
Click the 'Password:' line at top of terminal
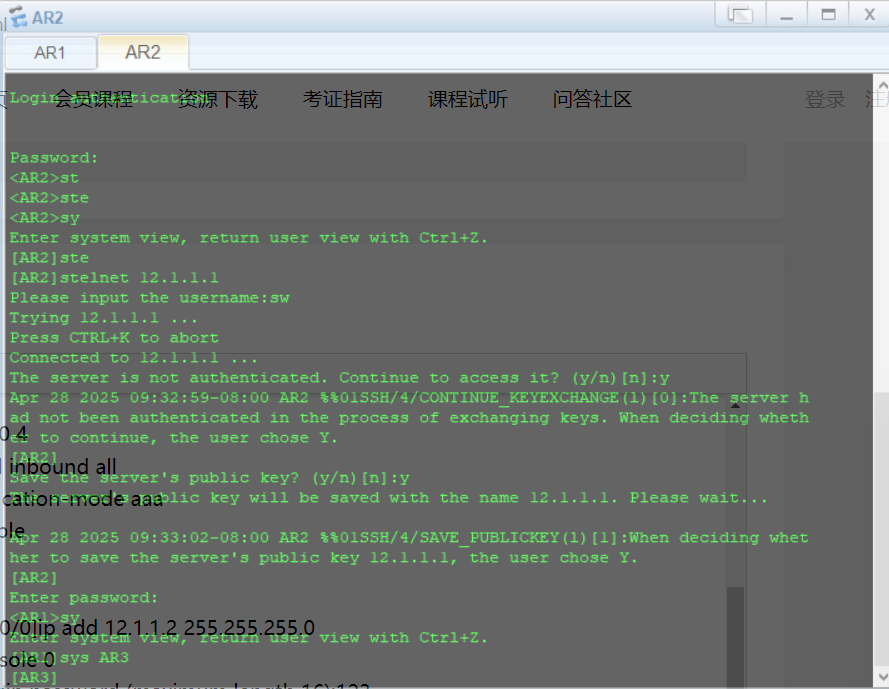pos(54,158)
